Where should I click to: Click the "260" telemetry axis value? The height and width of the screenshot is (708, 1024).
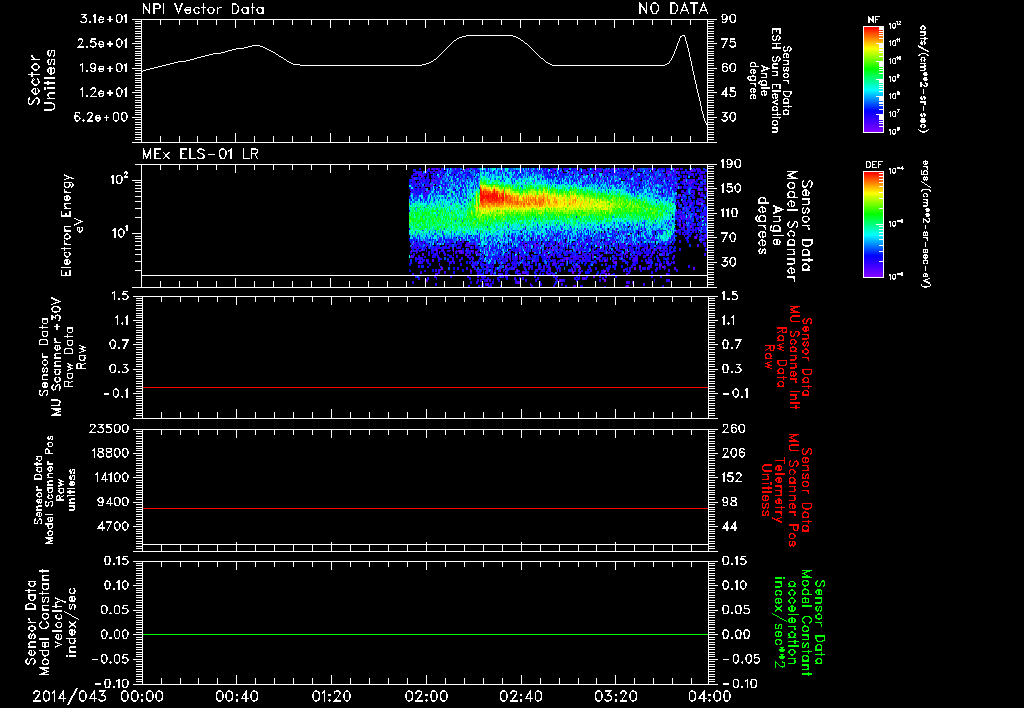click(733, 428)
